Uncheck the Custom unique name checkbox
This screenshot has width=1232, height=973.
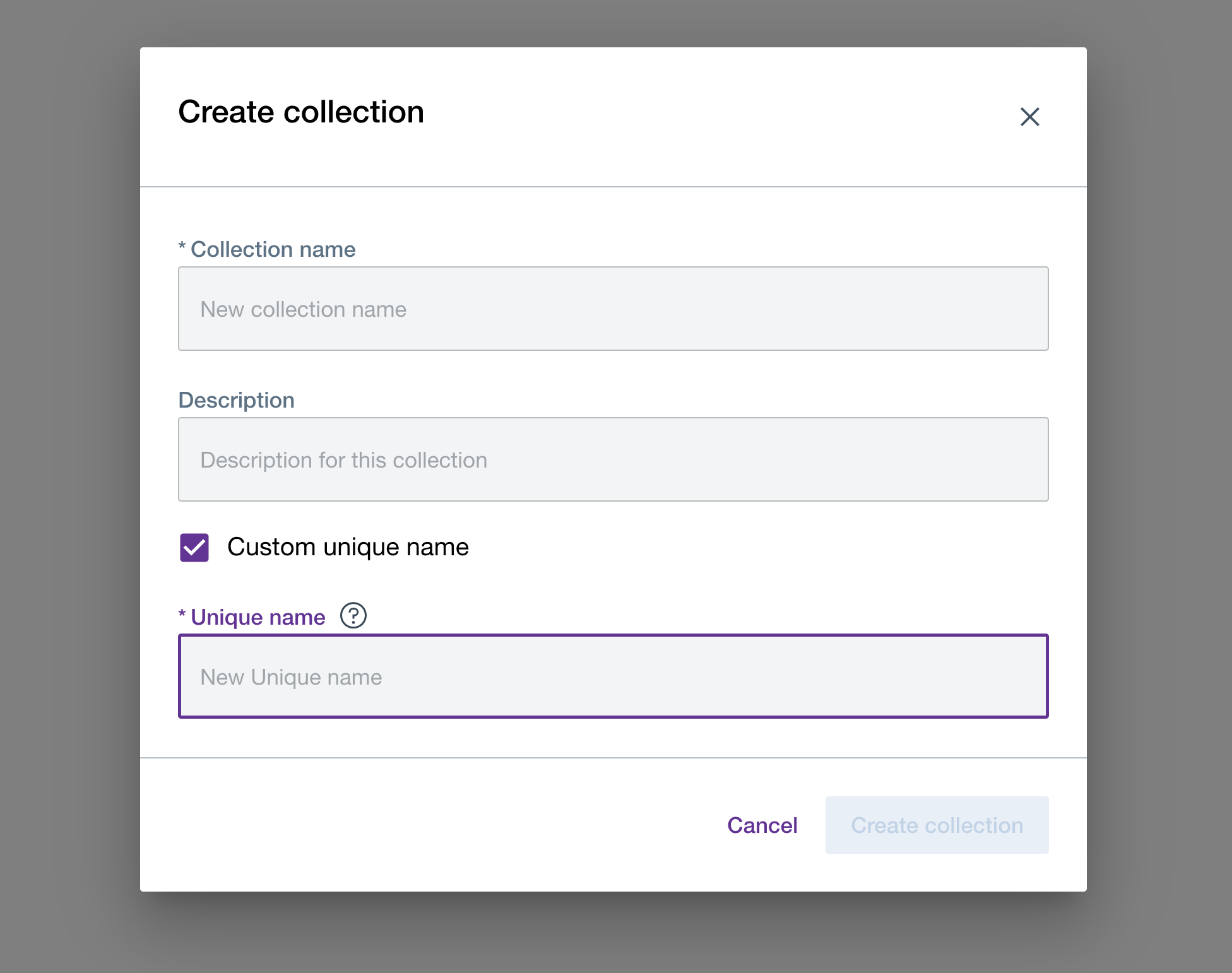coord(193,547)
